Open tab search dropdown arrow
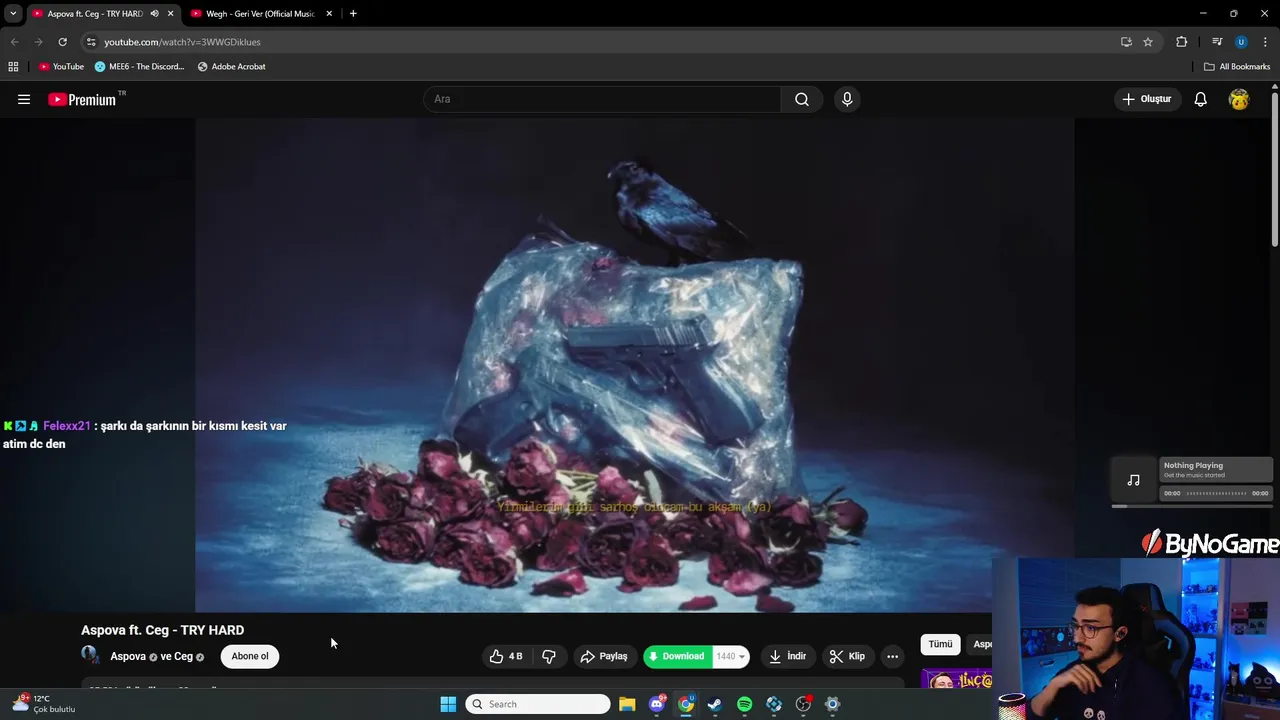Image resolution: width=1280 pixels, height=720 pixels. point(13,14)
